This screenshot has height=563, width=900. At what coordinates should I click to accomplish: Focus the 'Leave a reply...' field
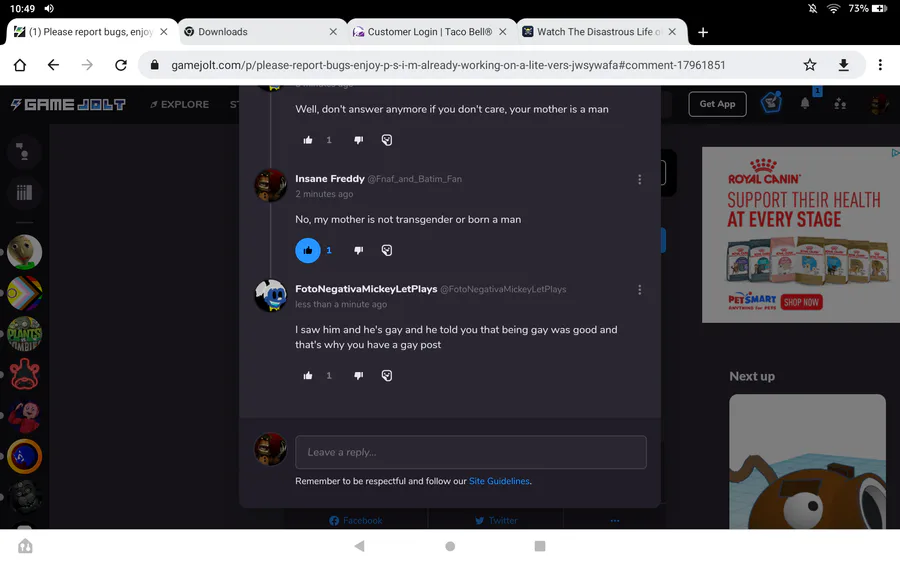[x=471, y=452]
